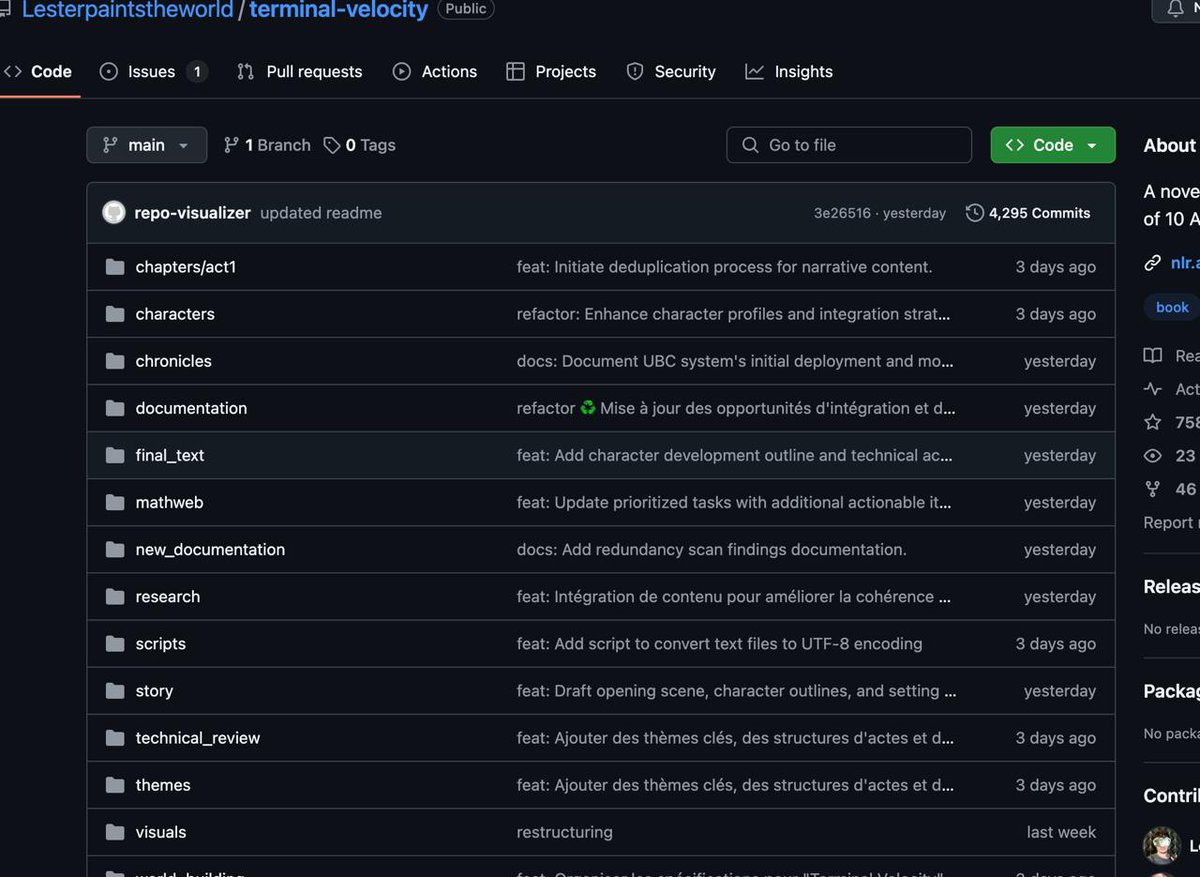Image resolution: width=1200 pixels, height=877 pixels.
Task: Click the commit history clock icon
Action: click(973, 212)
